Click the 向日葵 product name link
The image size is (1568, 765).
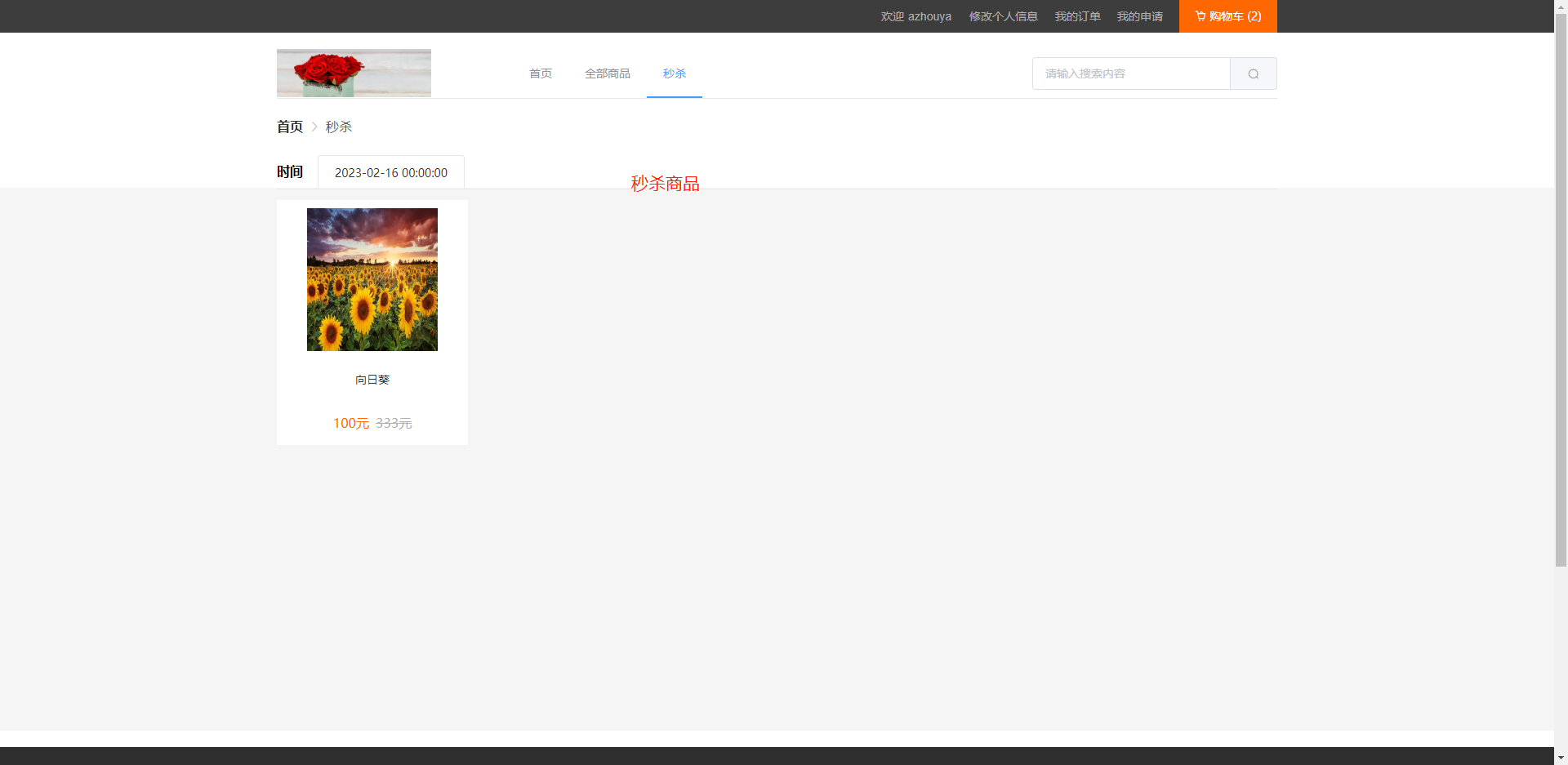[x=372, y=379]
